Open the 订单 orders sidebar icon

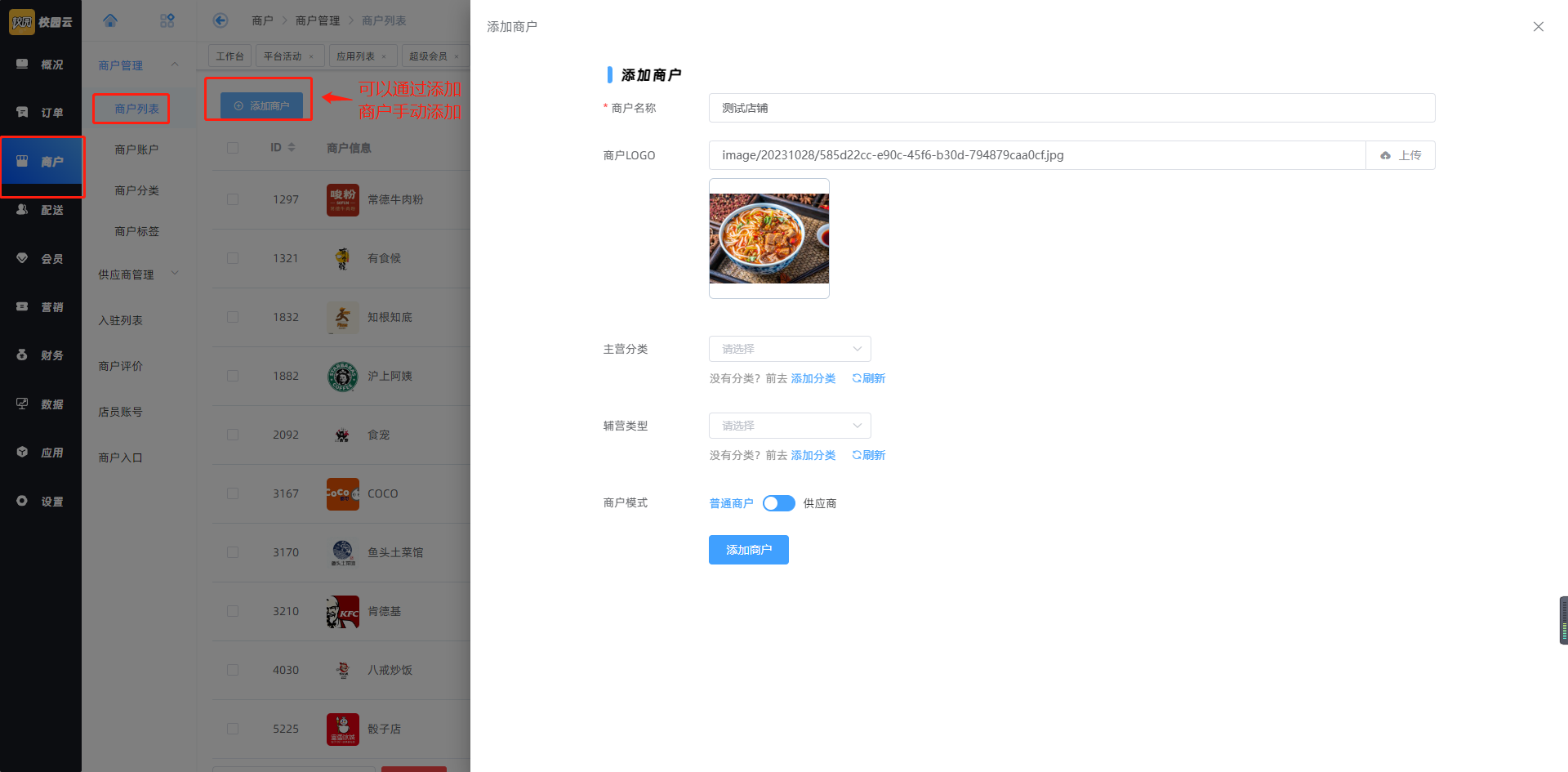point(23,112)
